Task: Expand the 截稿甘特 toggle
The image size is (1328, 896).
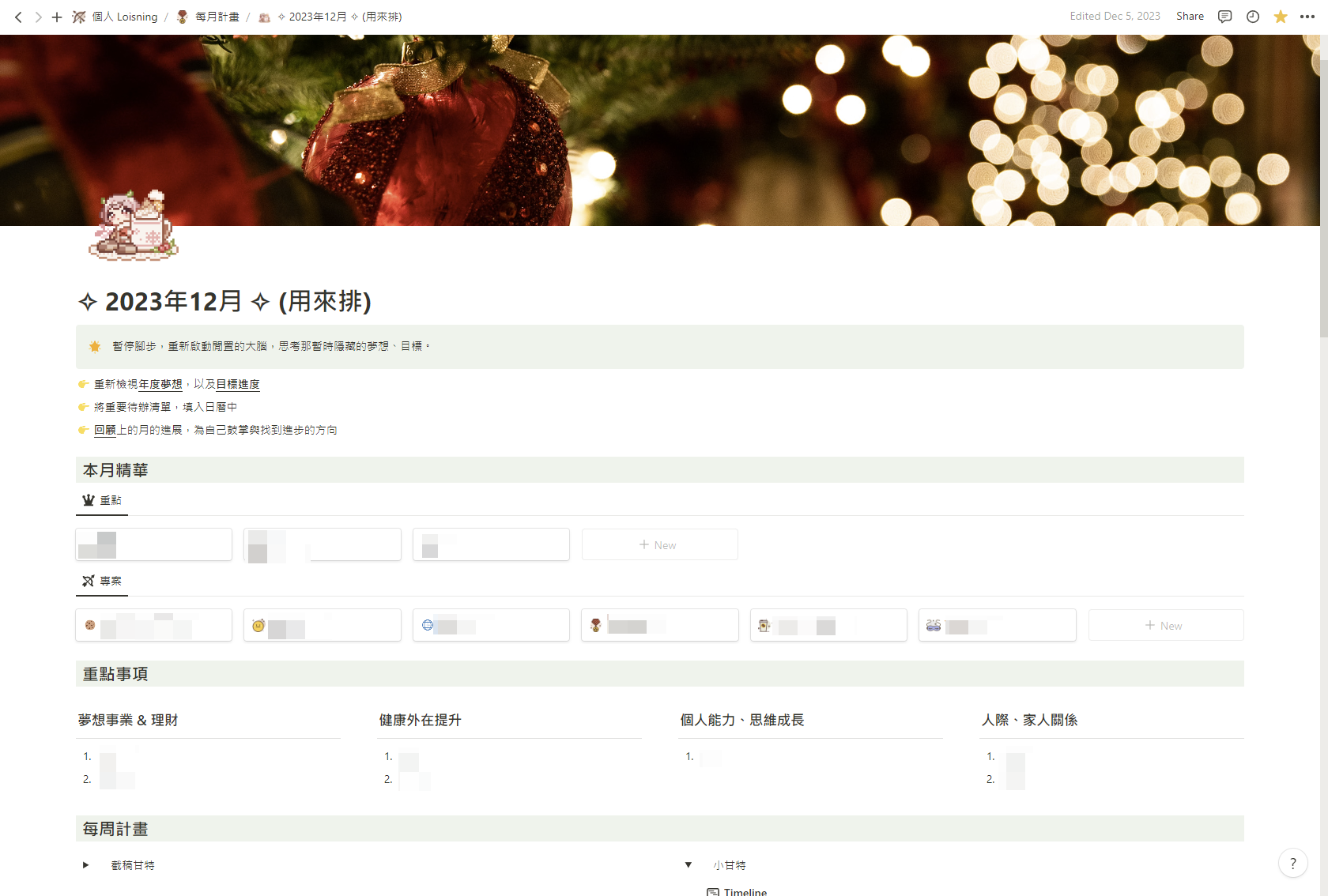Action: tap(86, 865)
